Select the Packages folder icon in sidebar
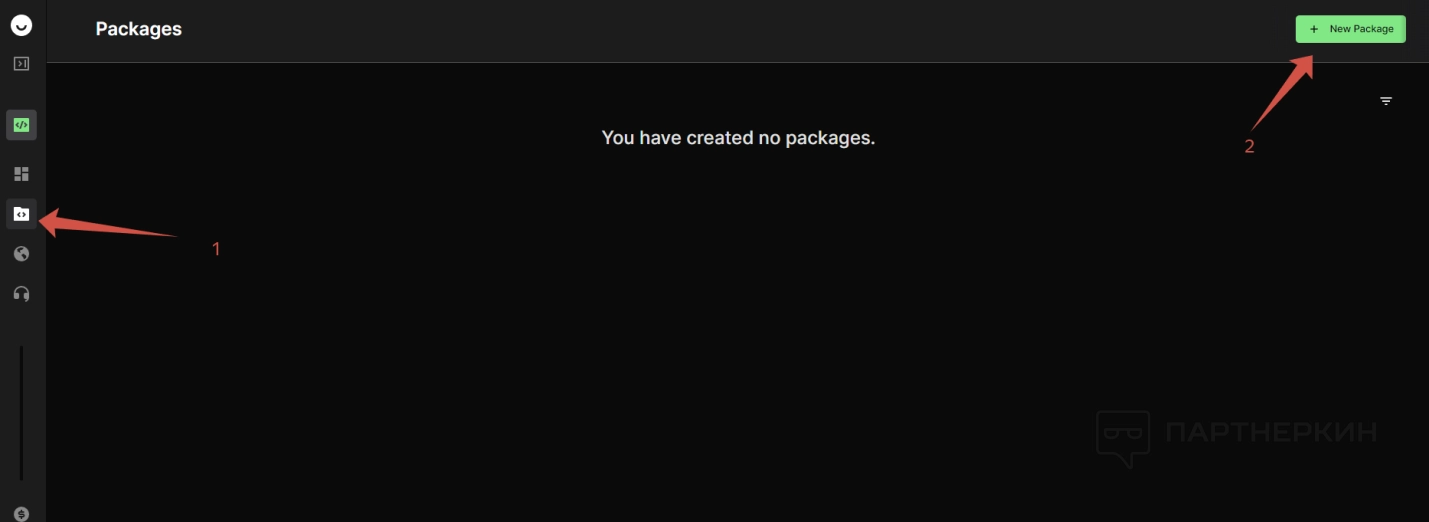The image size is (1429, 522). (21, 214)
